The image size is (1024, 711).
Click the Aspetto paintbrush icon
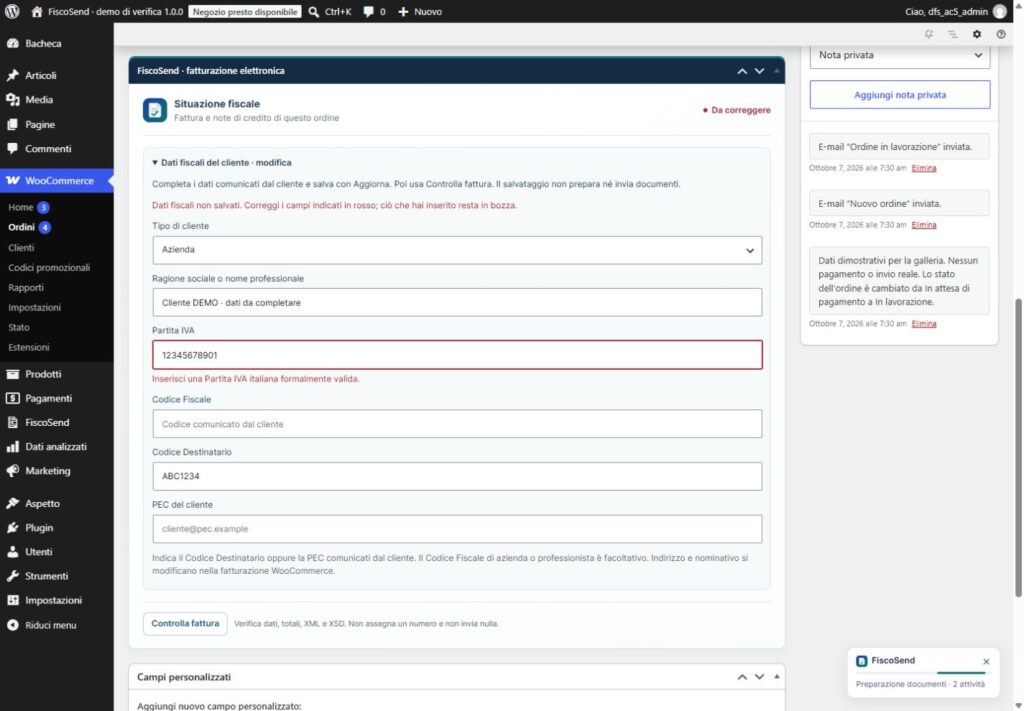pos(12,503)
